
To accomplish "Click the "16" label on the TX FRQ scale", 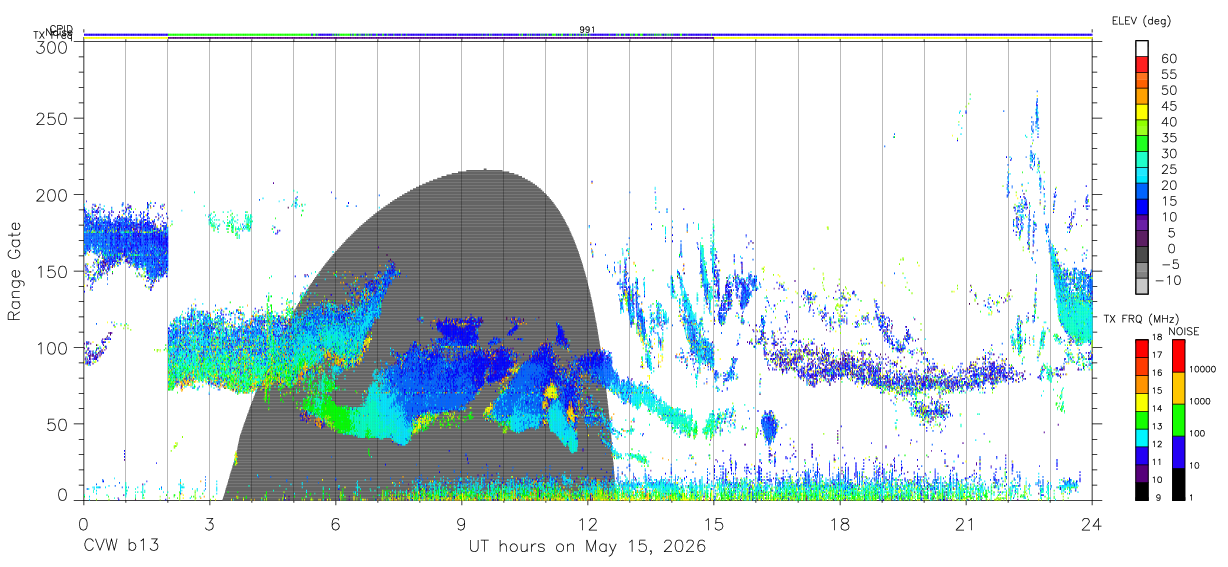I will pos(1157,373).
